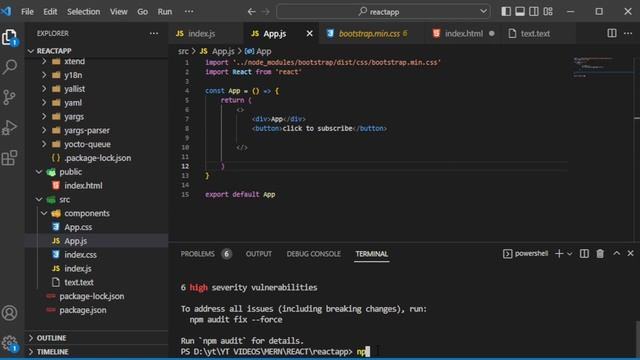Expand the yargs-parser folder
The image size is (640, 360).
click(x=96, y=131)
